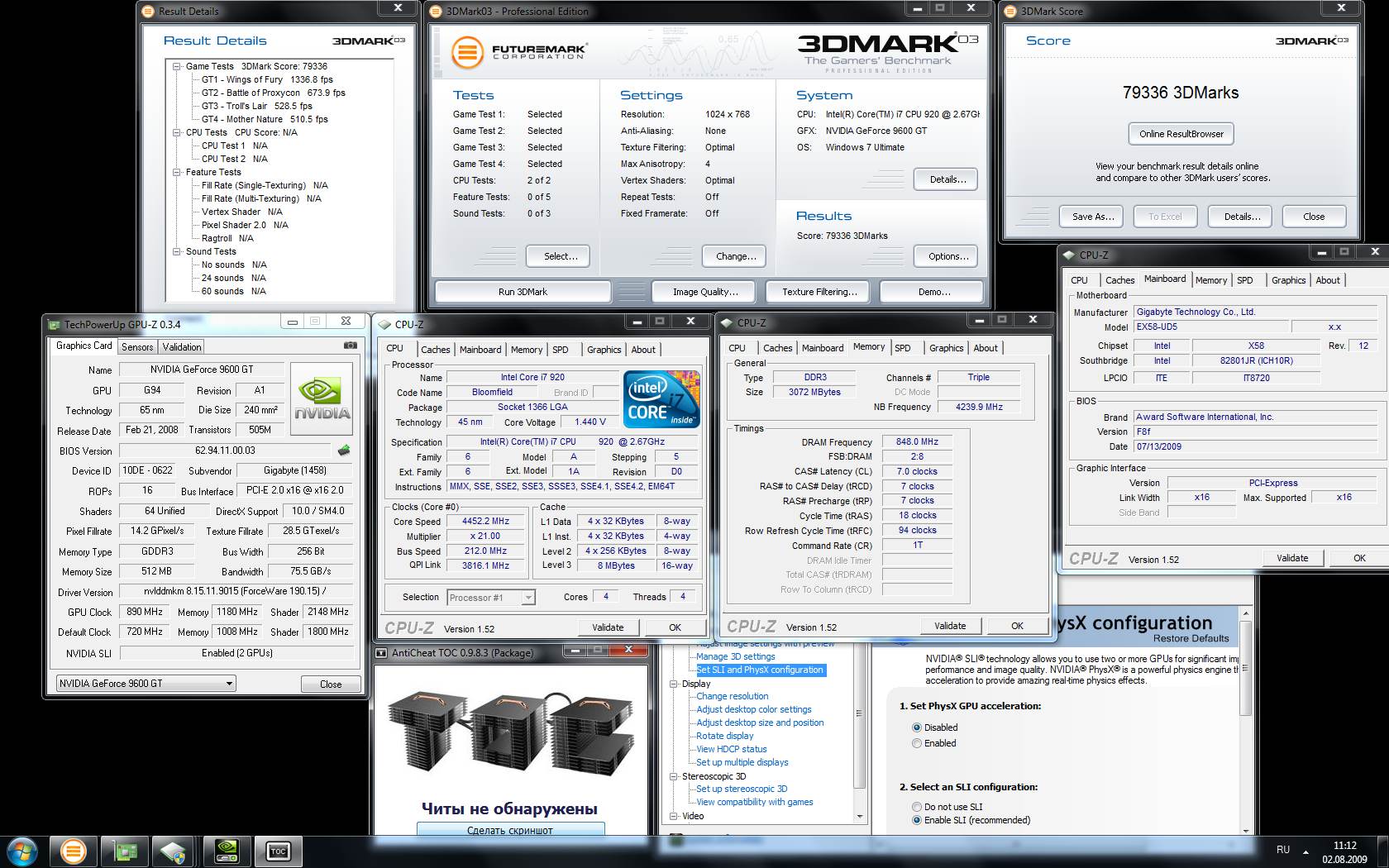Screen dimensions: 1389x868
Task: Click the Futuremark orange logo
Action: [467, 53]
